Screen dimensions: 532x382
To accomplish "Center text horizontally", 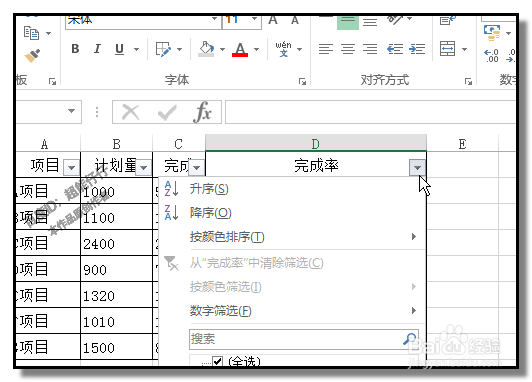I will pyautogui.click(x=348, y=49).
